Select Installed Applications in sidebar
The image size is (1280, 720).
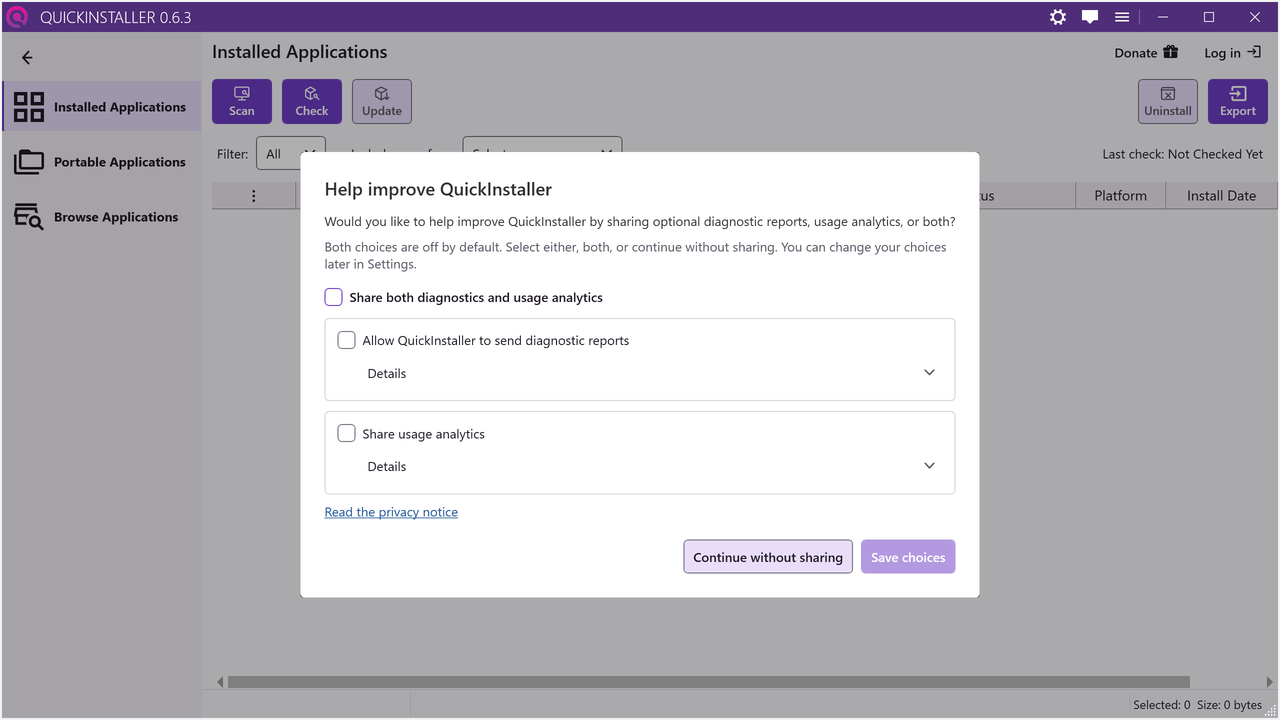[x=100, y=106]
